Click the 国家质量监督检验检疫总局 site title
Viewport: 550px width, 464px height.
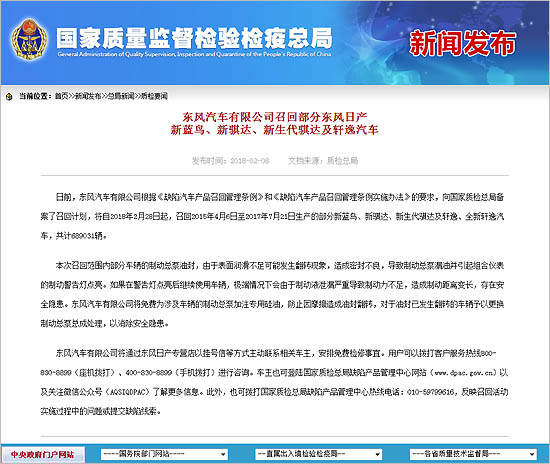click(x=194, y=38)
